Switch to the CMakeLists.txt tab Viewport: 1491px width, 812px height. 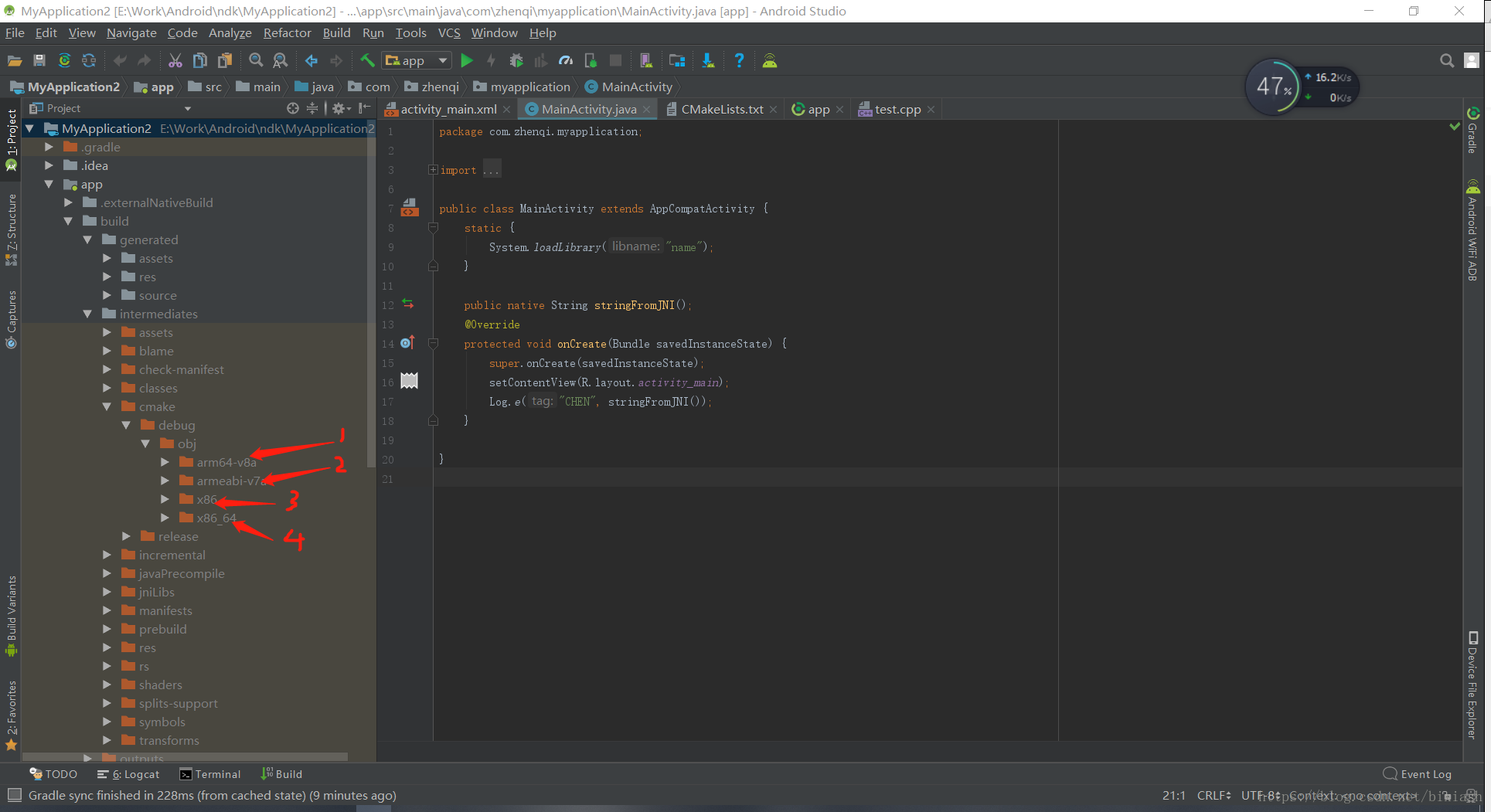[x=721, y=109]
